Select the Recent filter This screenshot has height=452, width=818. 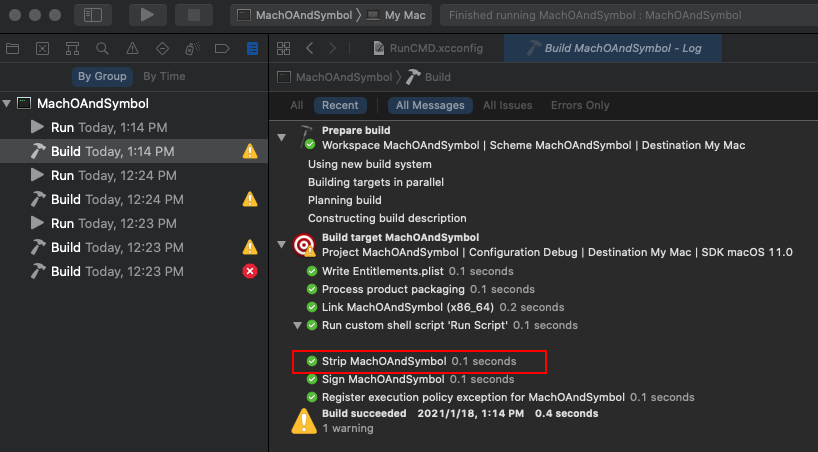[340, 105]
